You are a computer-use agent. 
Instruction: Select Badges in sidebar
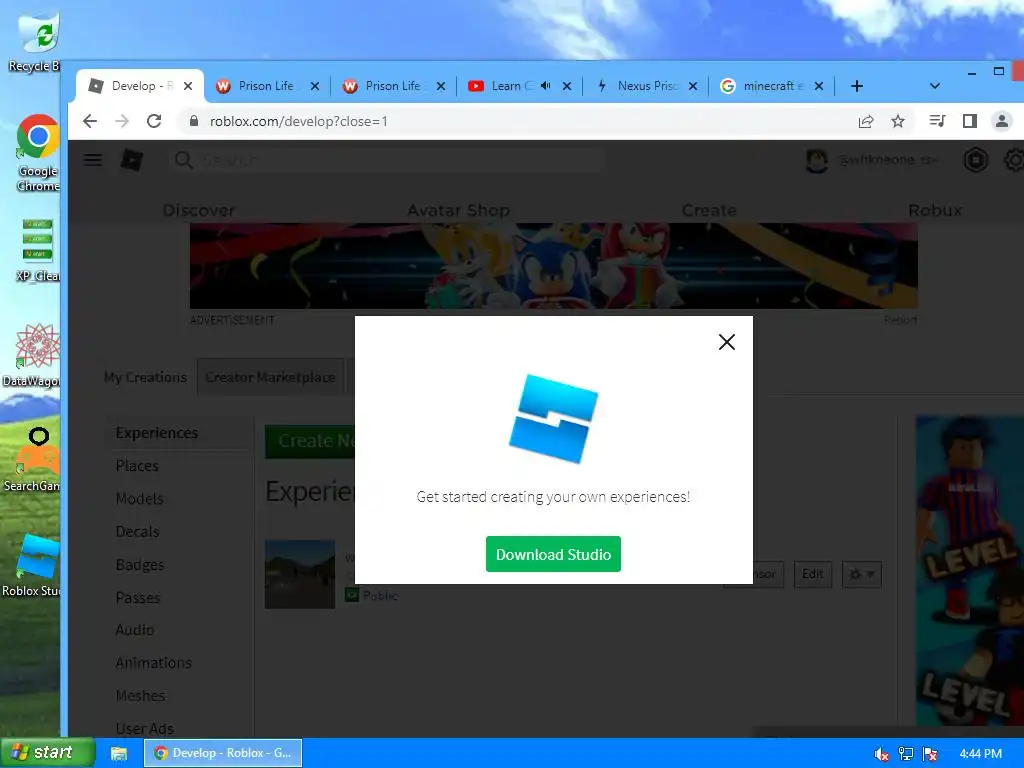(140, 565)
